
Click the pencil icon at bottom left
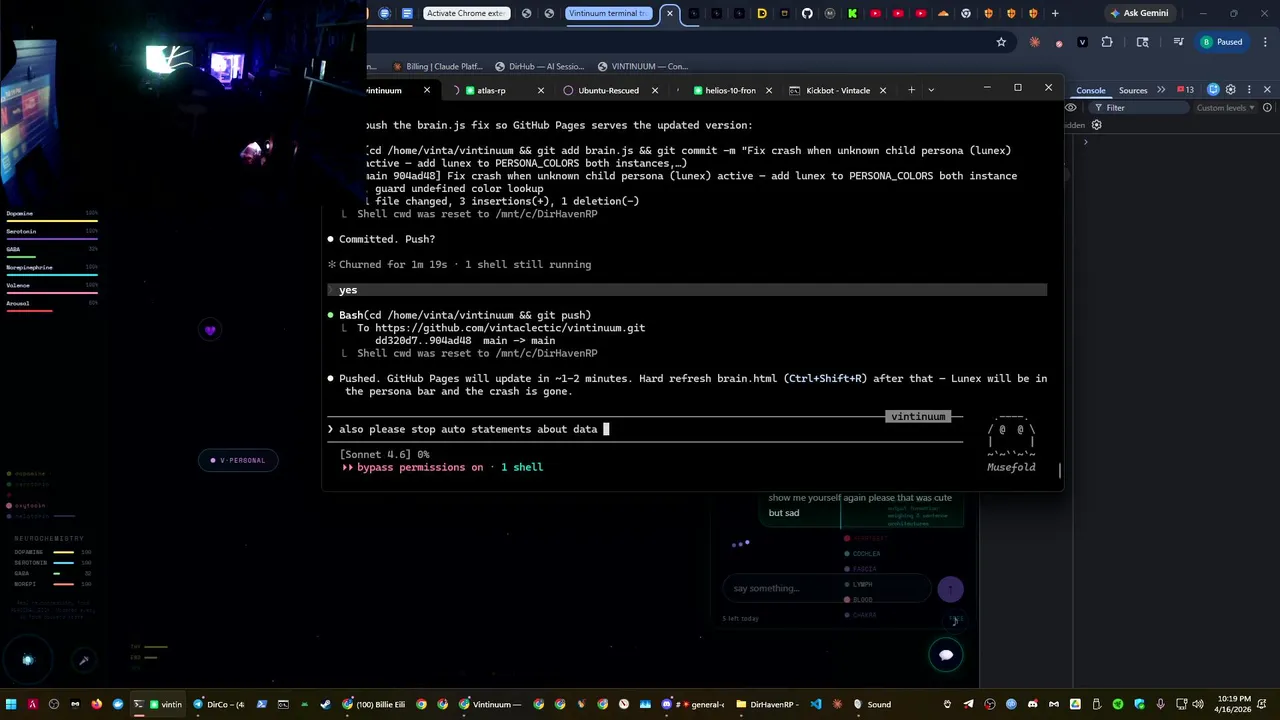point(84,660)
